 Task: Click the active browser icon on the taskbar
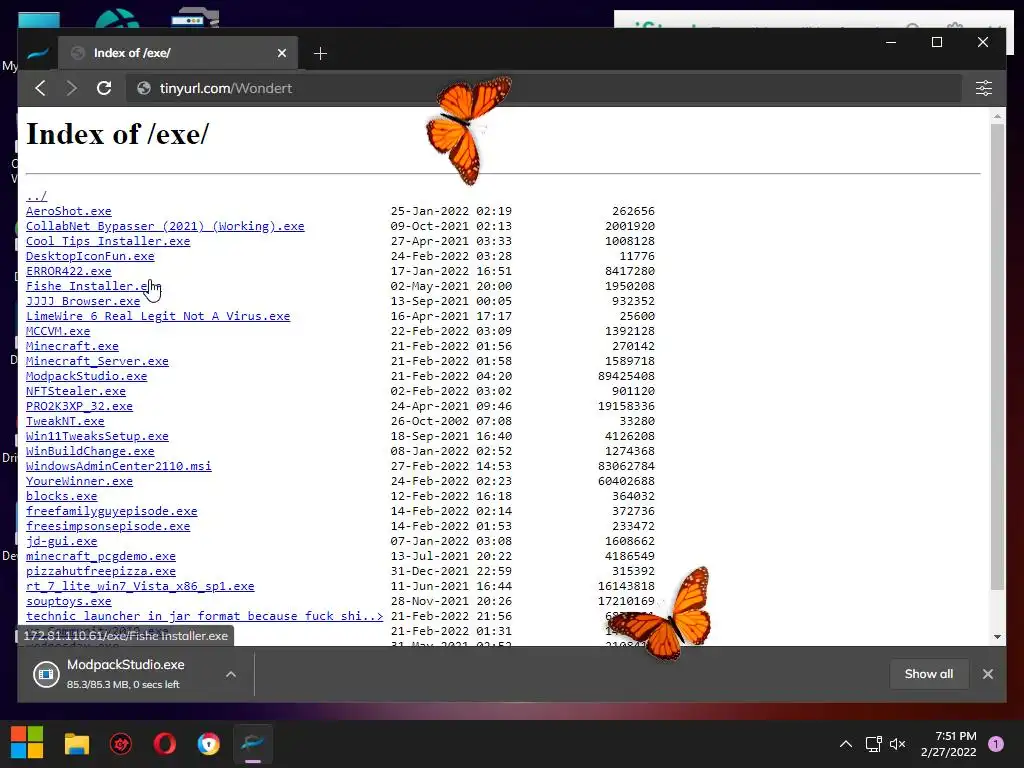point(253,743)
